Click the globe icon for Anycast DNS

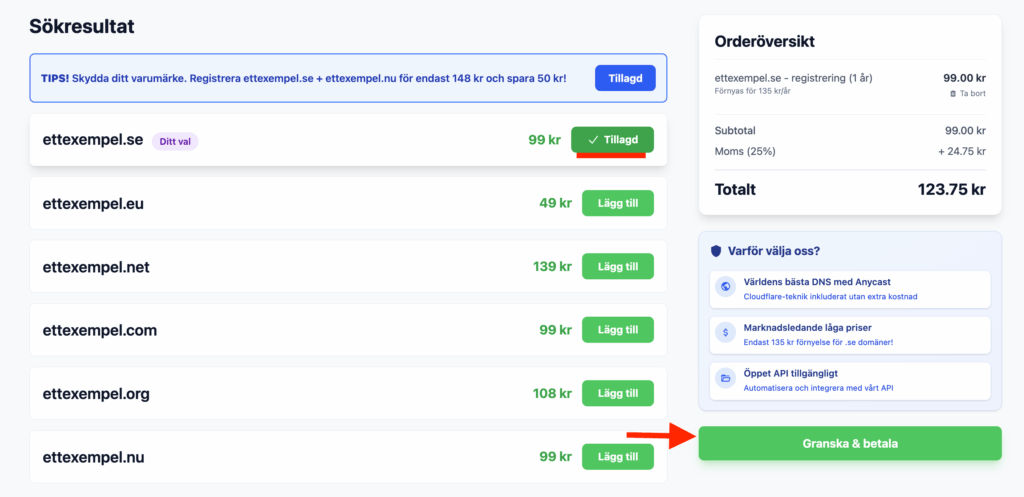tap(725, 288)
